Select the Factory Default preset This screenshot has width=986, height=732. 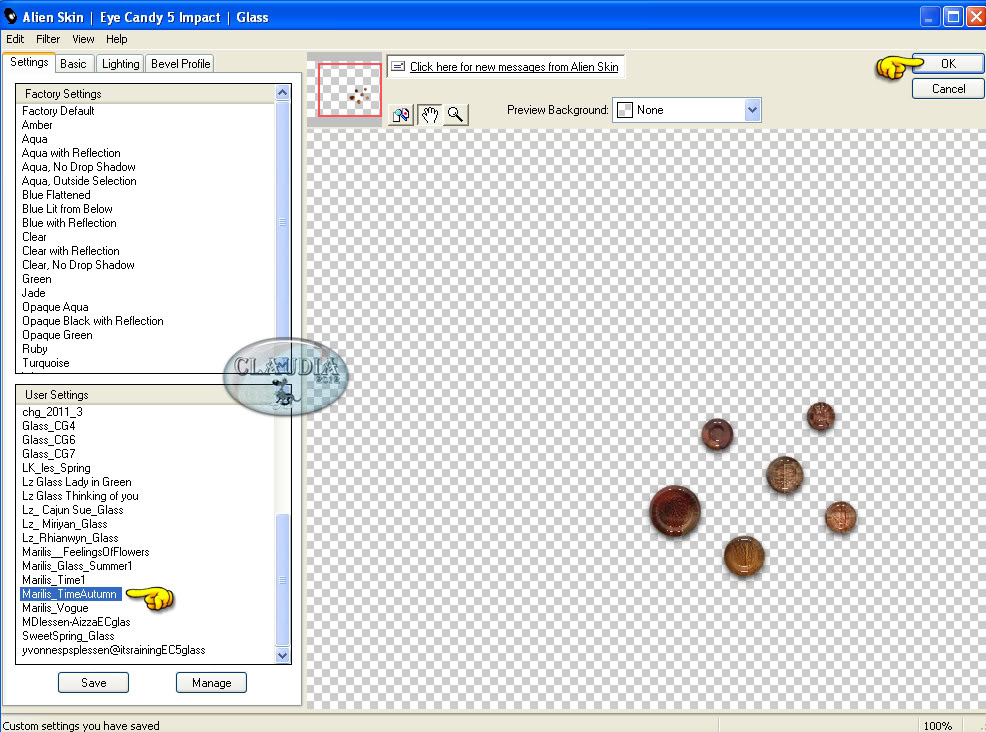(58, 111)
